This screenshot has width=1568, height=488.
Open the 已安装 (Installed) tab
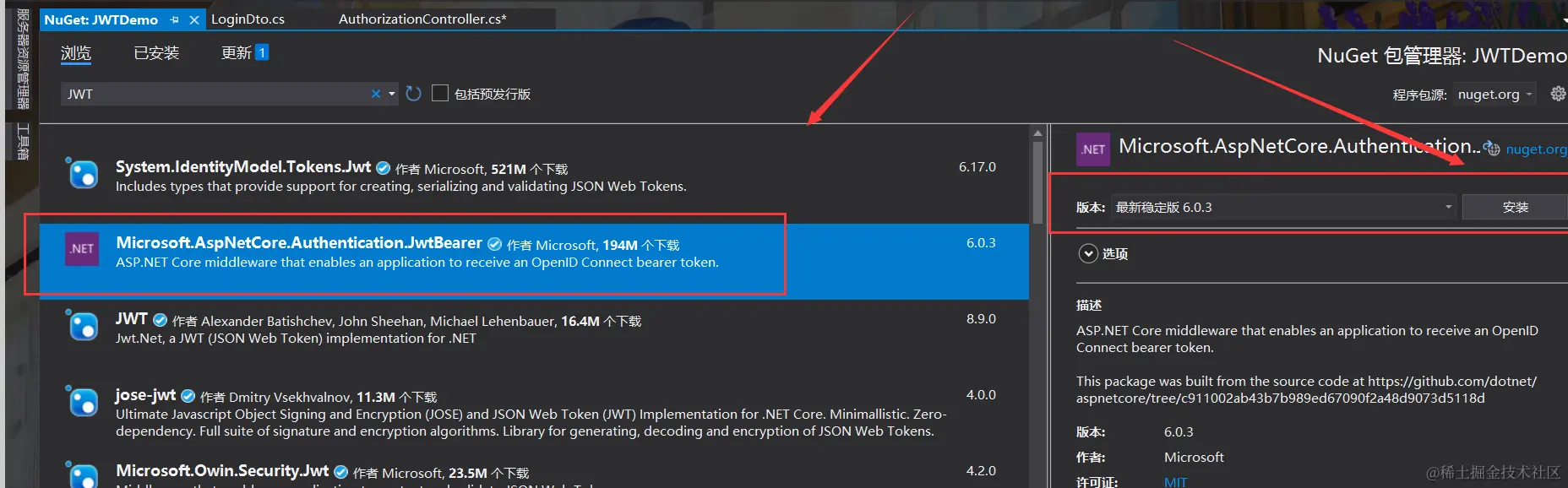tap(156, 53)
